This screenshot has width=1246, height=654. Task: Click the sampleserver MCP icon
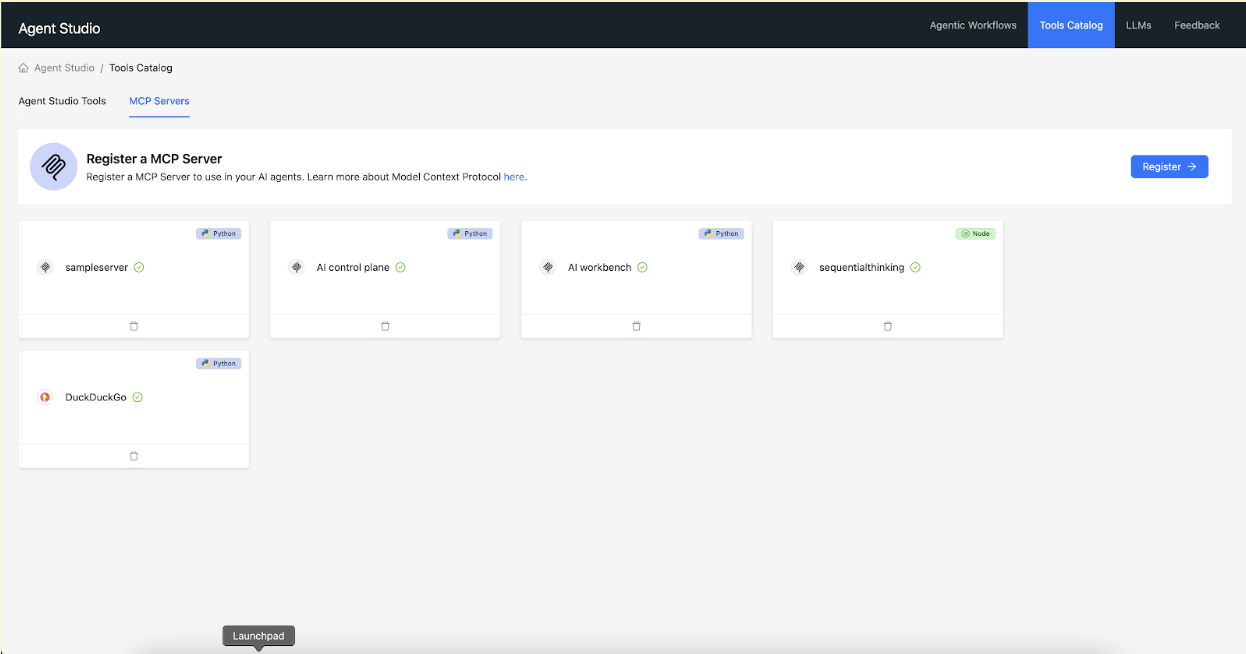click(x=45, y=267)
